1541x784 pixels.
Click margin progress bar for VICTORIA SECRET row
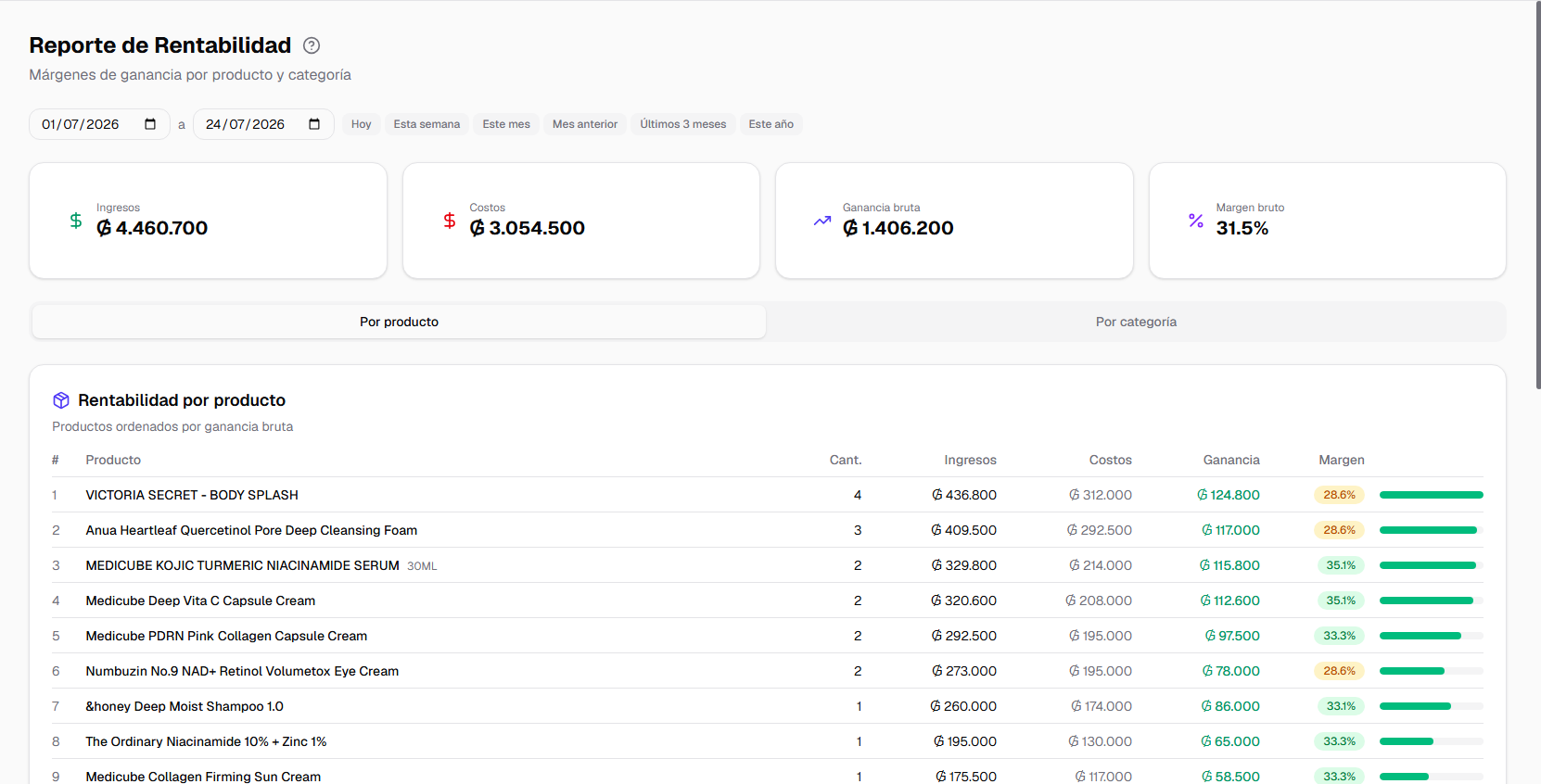click(x=1432, y=495)
